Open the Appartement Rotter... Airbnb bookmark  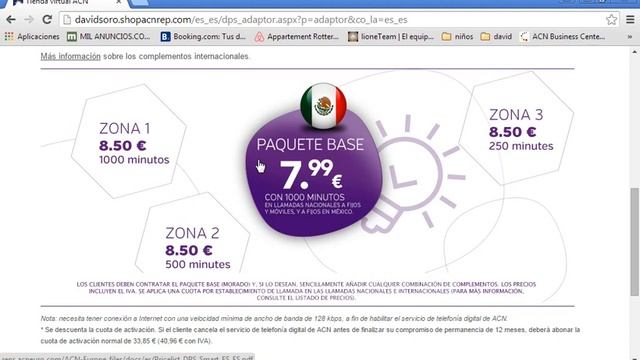pos(297,37)
